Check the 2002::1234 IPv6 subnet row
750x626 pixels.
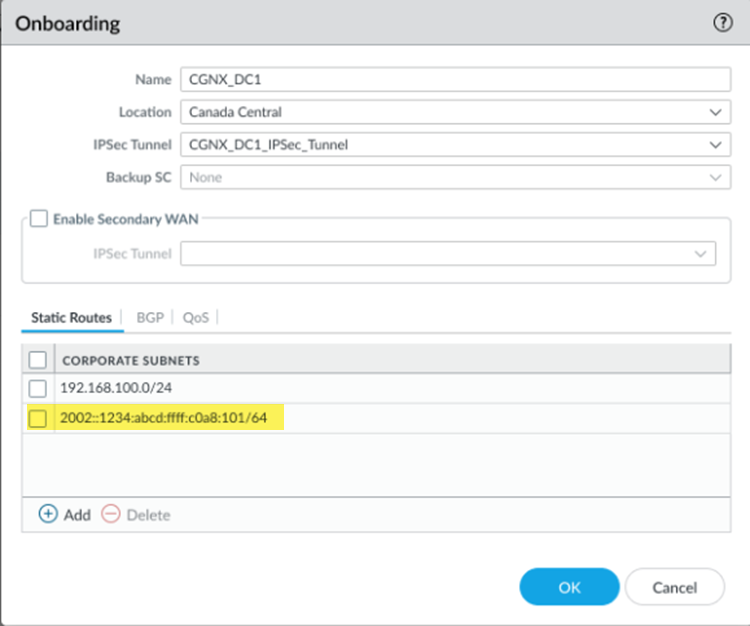coord(37,418)
